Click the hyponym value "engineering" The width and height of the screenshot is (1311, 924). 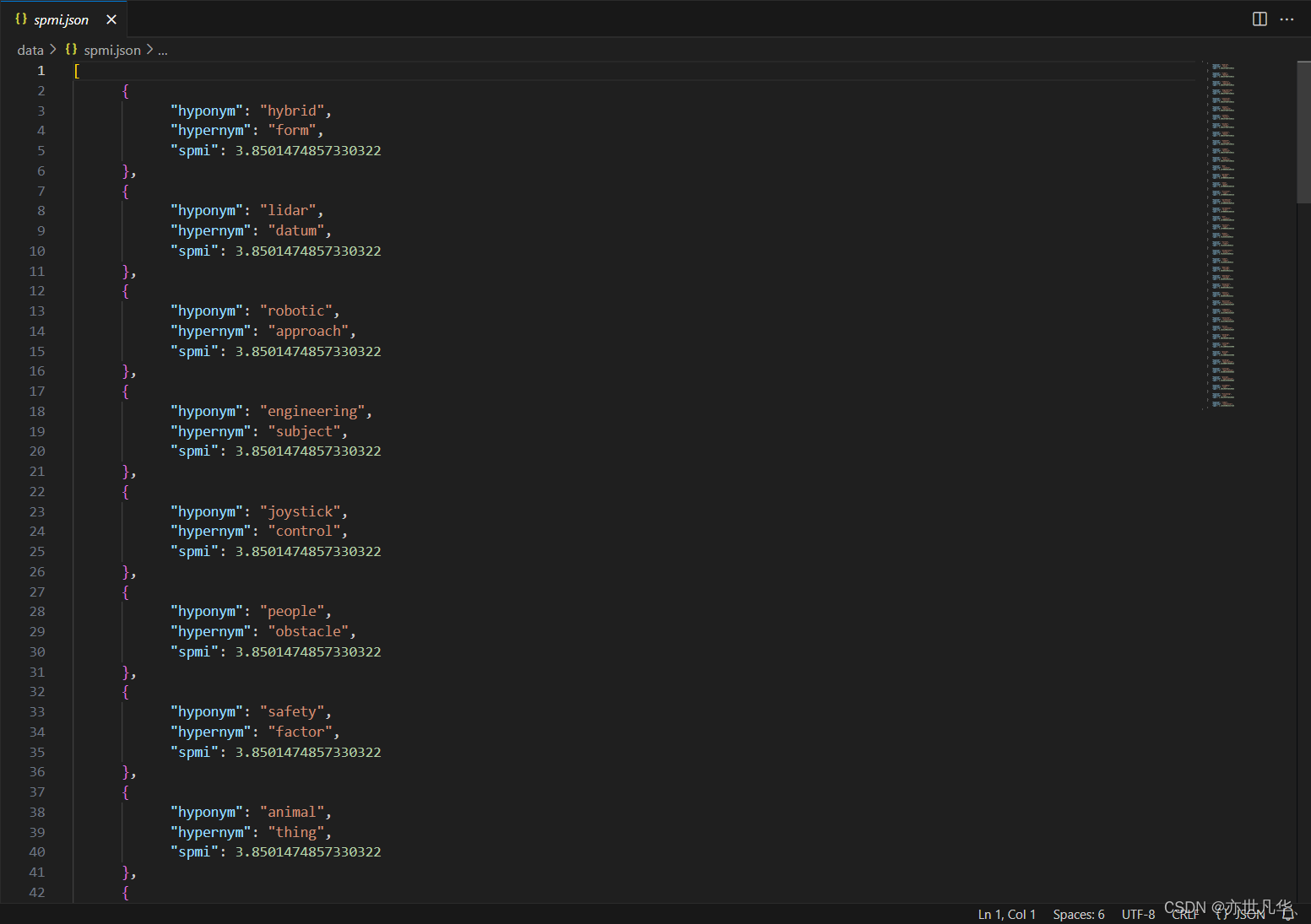click(312, 412)
